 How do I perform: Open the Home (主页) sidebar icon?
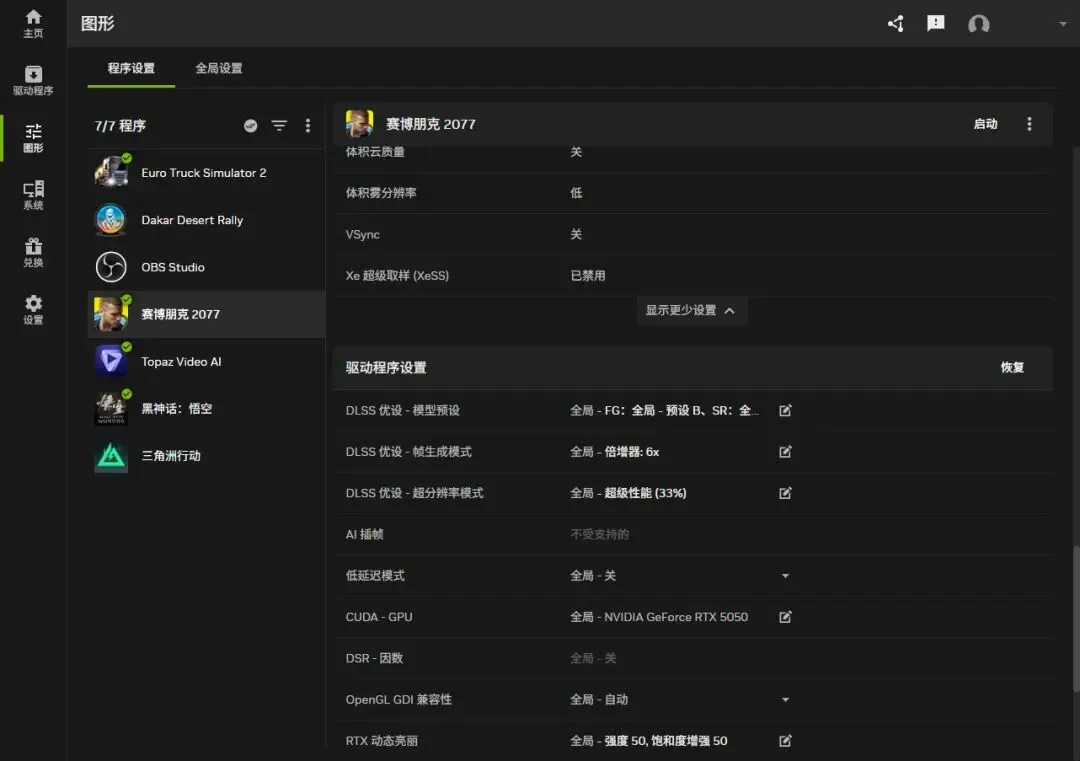(x=33, y=23)
